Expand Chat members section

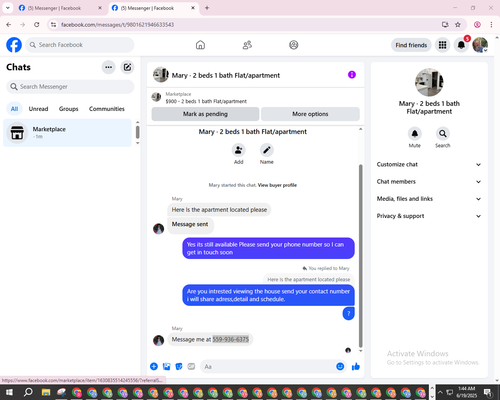click(429, 182)
